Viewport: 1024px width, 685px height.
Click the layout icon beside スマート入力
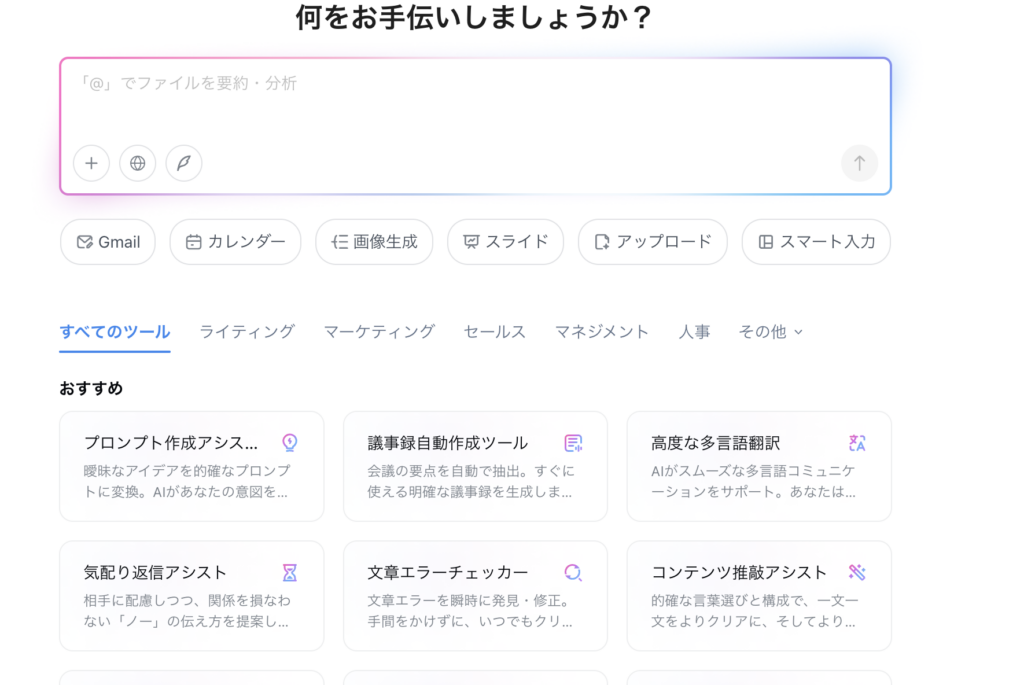[765, 242]
